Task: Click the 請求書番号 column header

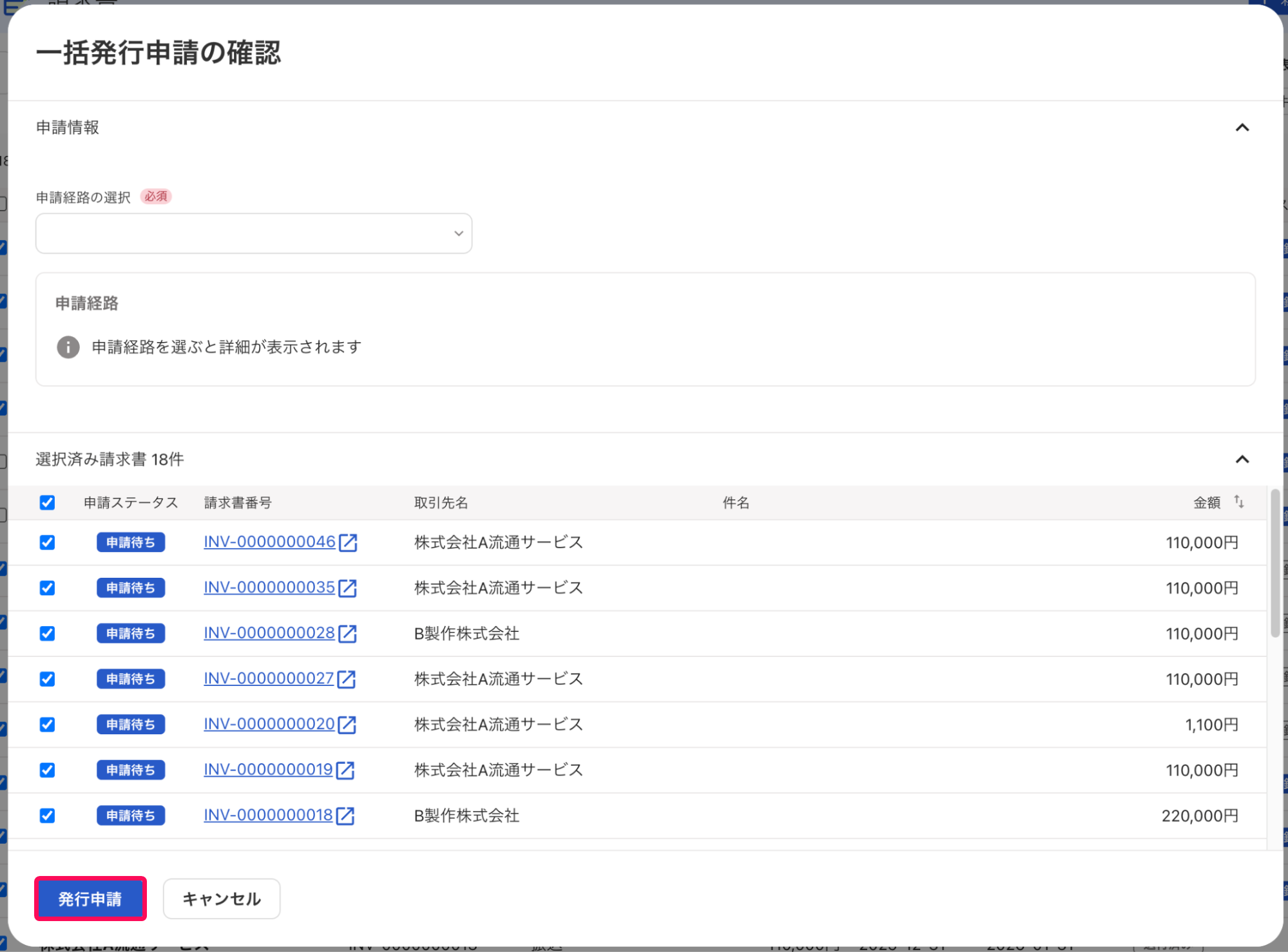Action: pyautogui.click(x=238, y=502)
